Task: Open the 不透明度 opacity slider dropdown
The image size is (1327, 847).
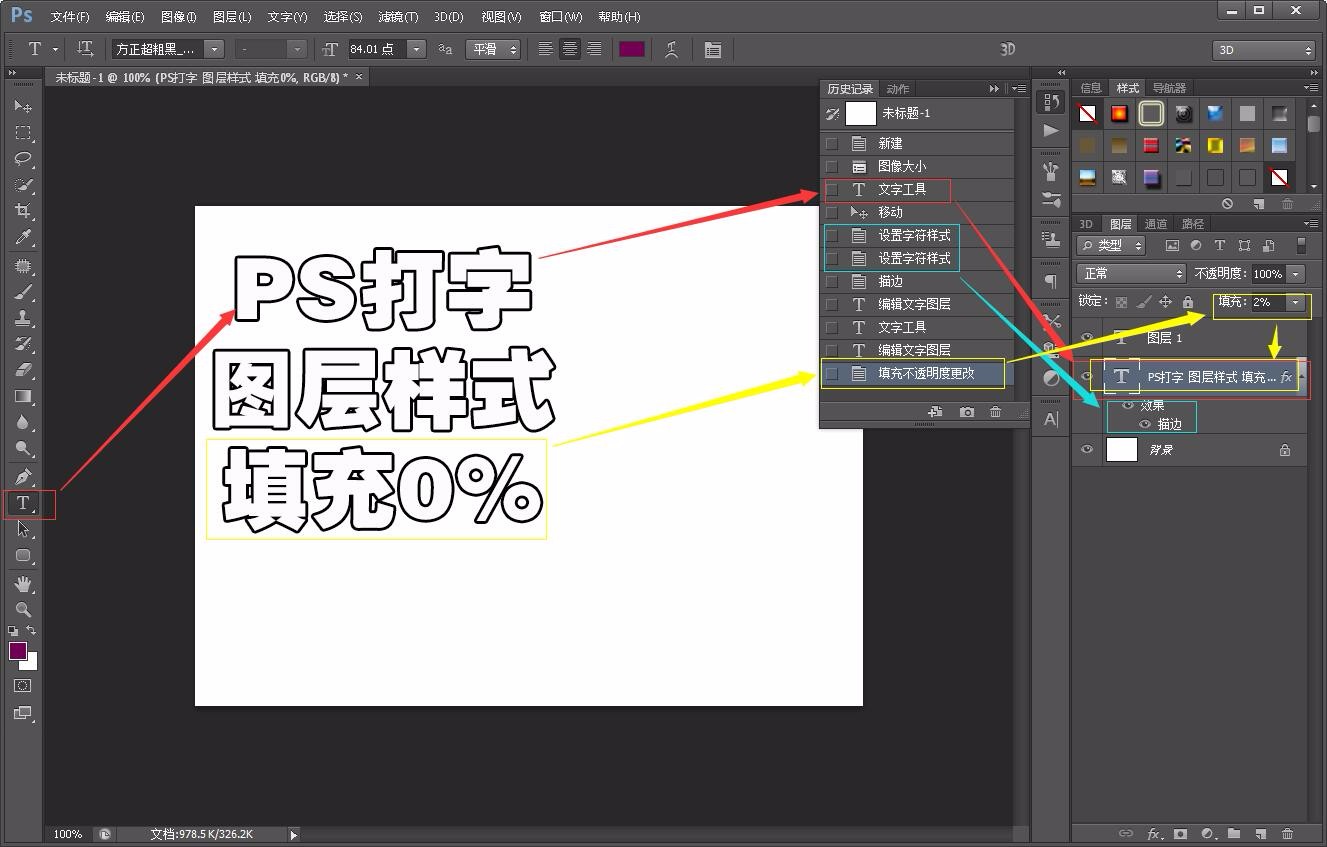Action: point(1296,274)
